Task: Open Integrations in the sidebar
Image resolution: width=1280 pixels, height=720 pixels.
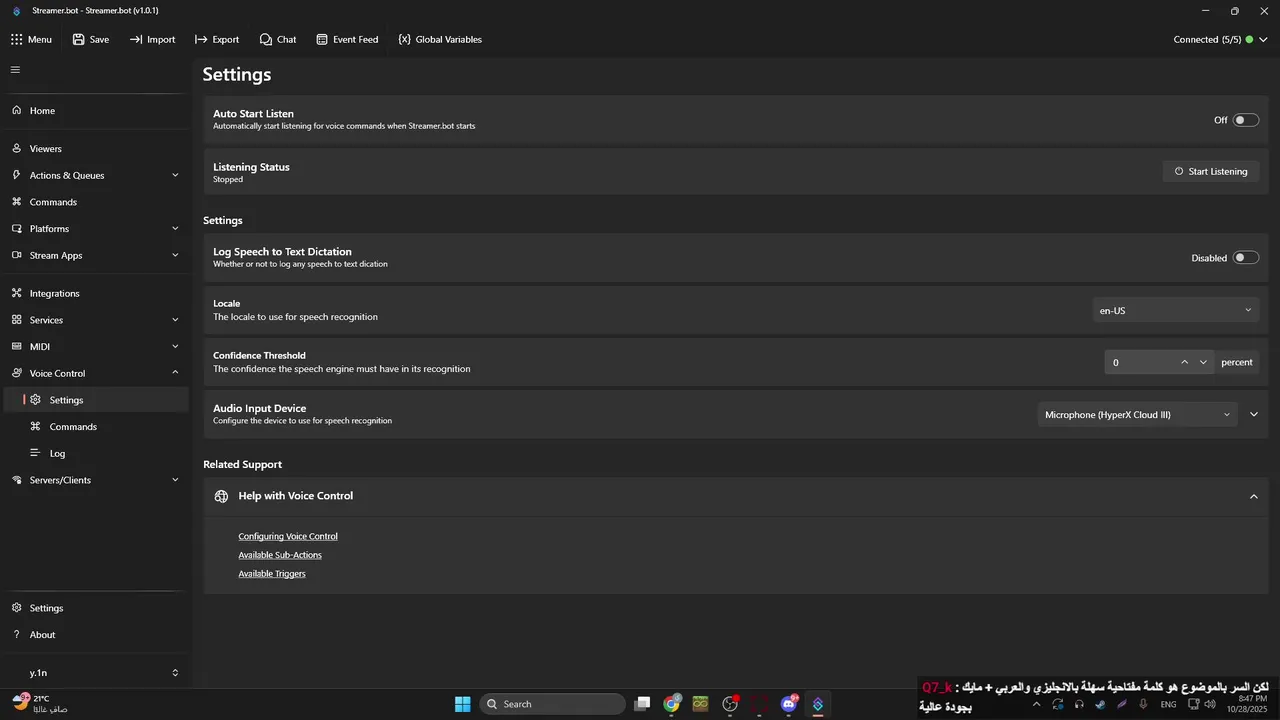Action: coord(94,294)
